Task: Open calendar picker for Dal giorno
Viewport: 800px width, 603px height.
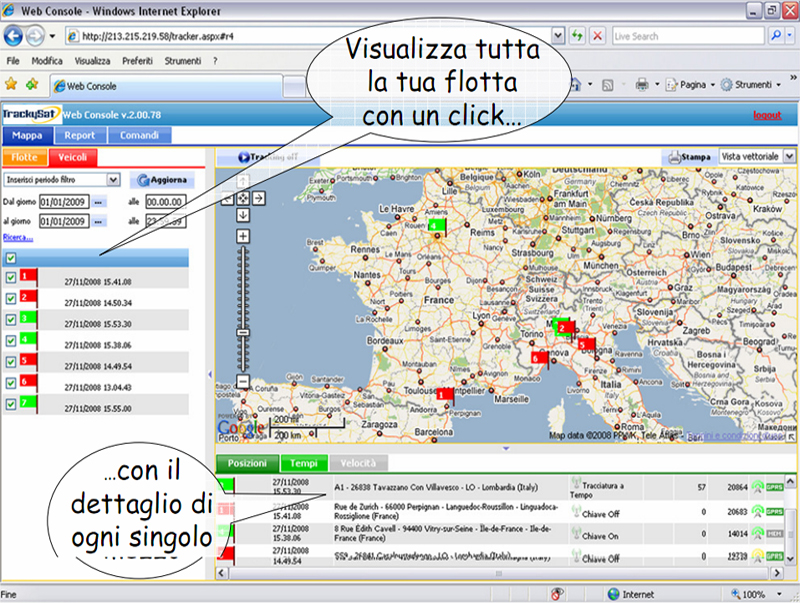Action: point(98,202)
